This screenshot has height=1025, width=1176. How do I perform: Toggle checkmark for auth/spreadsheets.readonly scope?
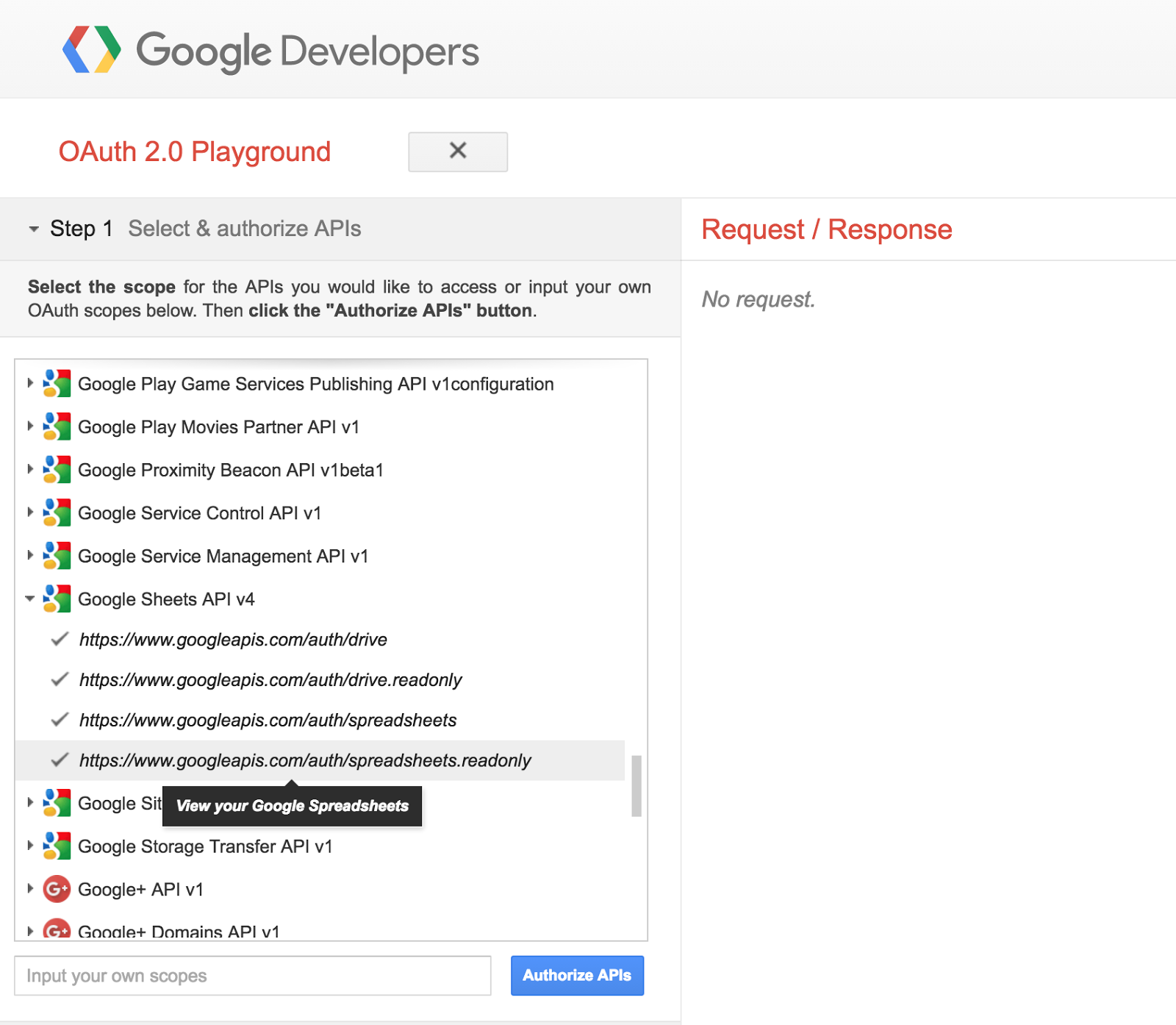coord(60,760)
